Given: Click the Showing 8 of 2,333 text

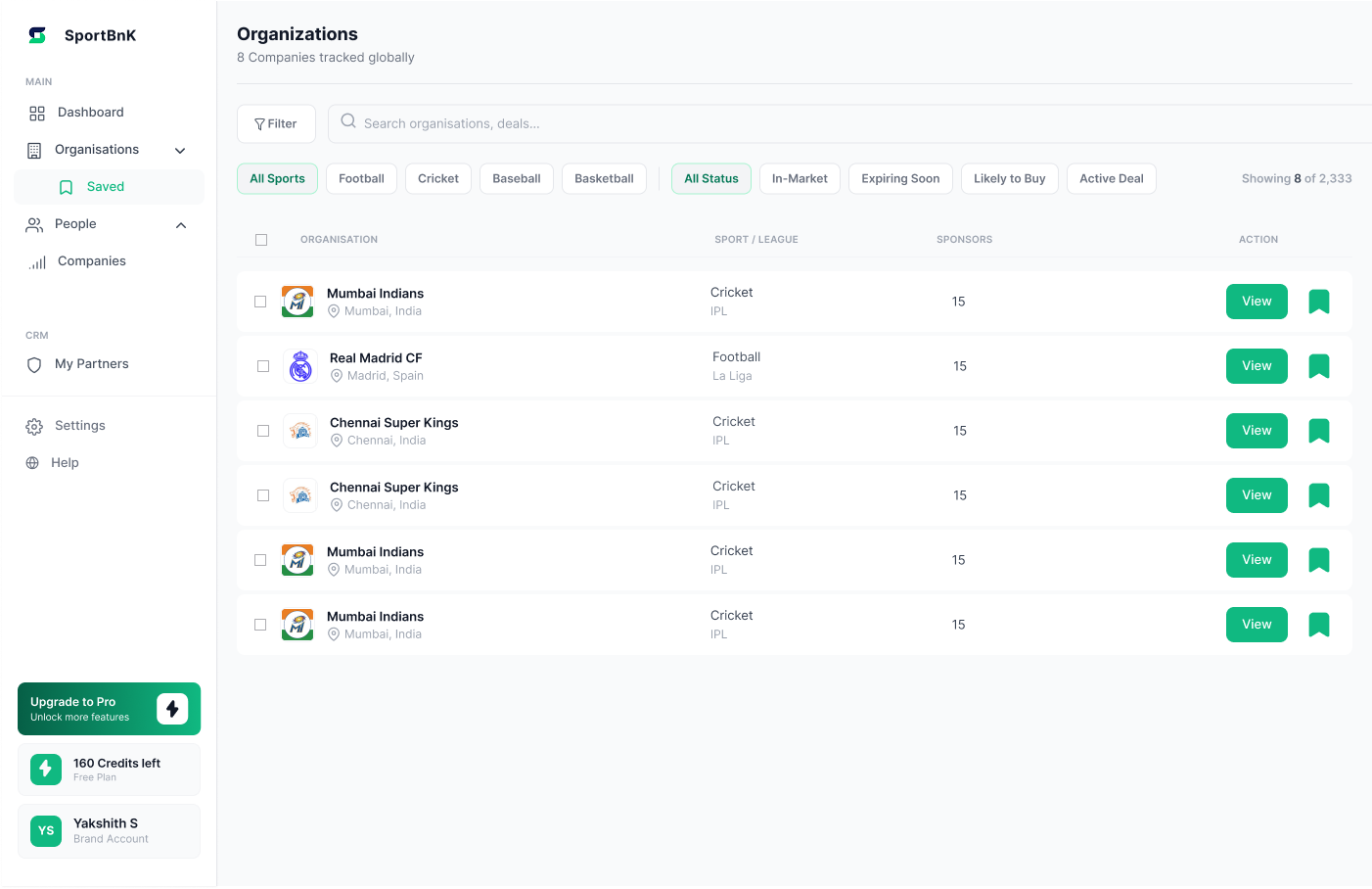Looking at the screenshot, I should click(x=1297, y=178).
